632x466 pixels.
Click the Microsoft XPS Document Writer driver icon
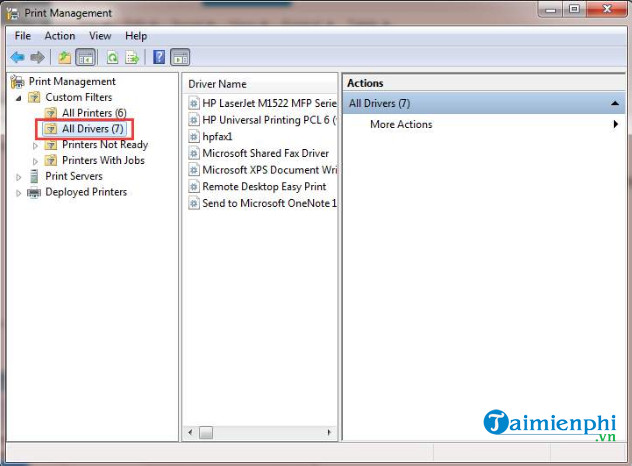click(x=194, y=170)
